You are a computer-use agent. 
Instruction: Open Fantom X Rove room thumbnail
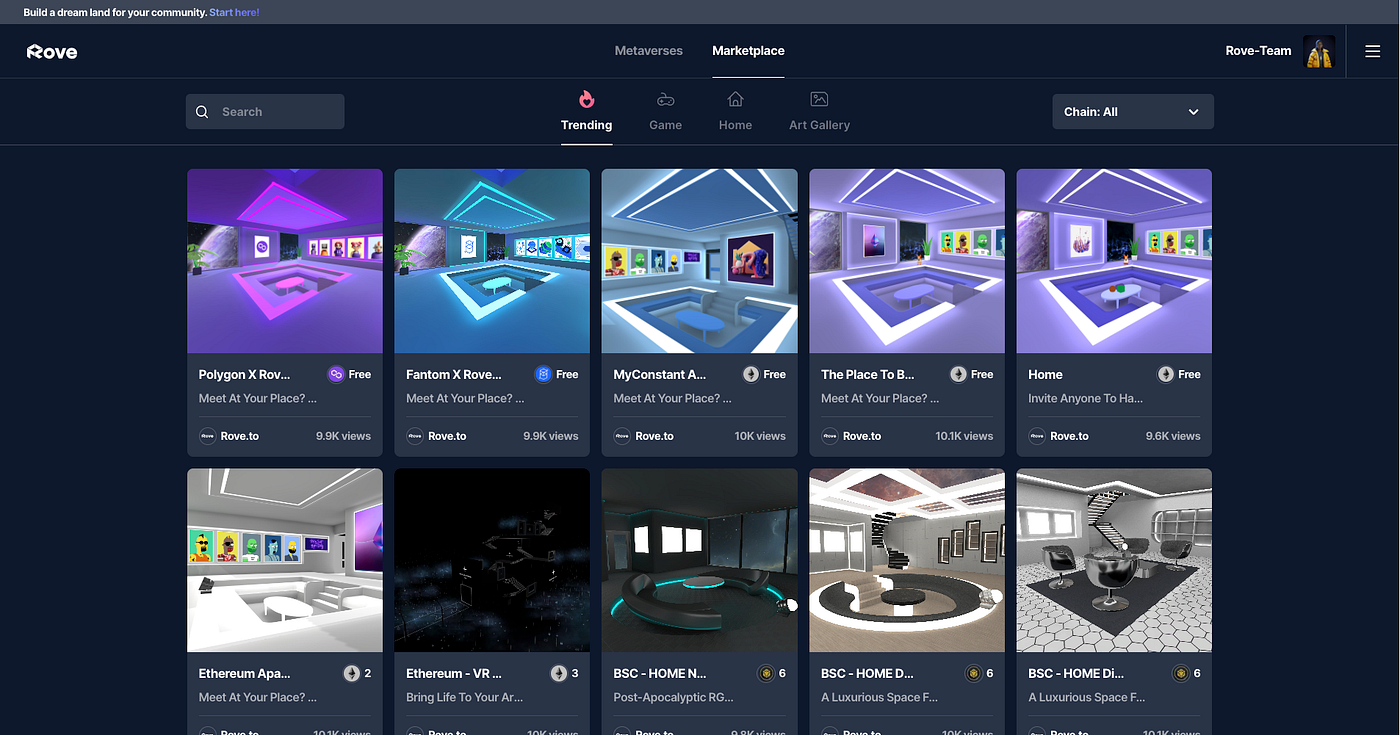click(x=492, y=261)
